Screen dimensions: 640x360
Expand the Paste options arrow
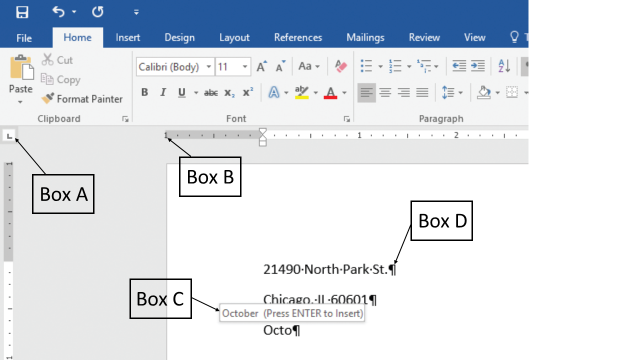pyautogui.click(x=20, y=102)
